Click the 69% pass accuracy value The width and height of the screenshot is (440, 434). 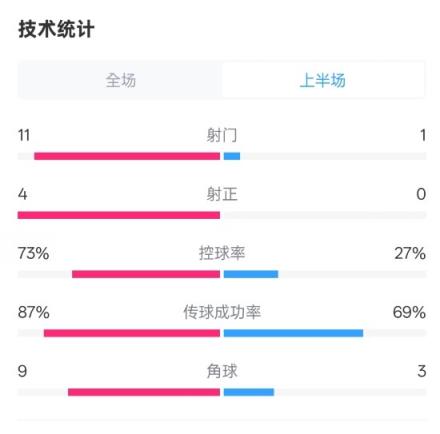[409, 312]
